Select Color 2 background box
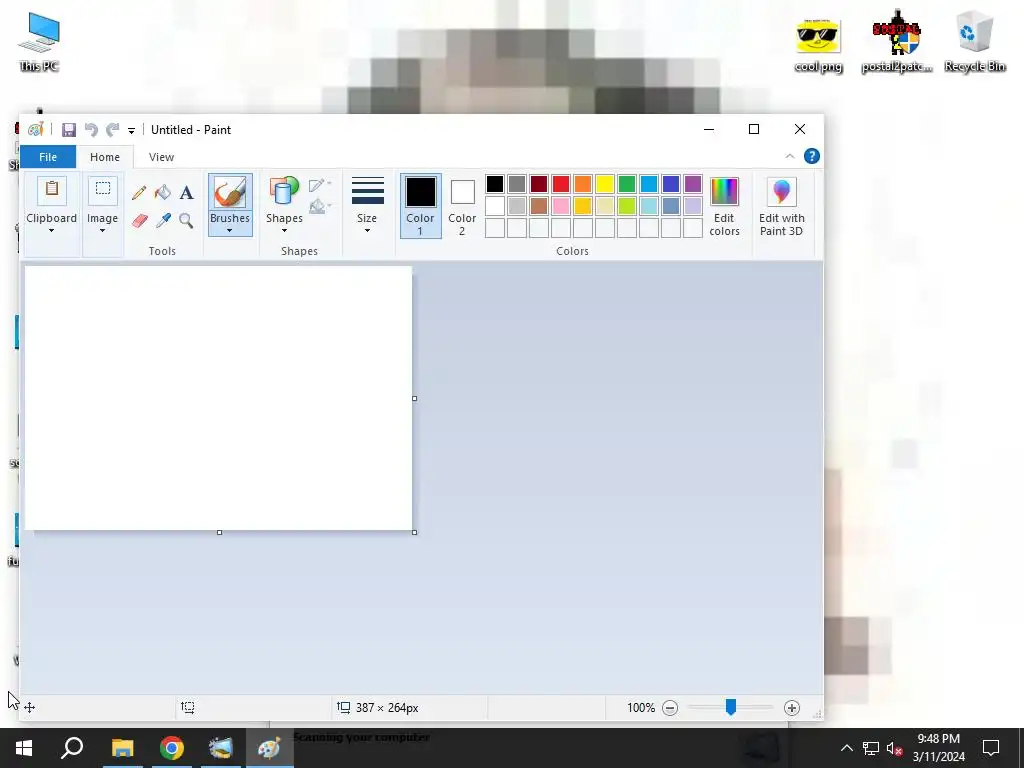 462,206
